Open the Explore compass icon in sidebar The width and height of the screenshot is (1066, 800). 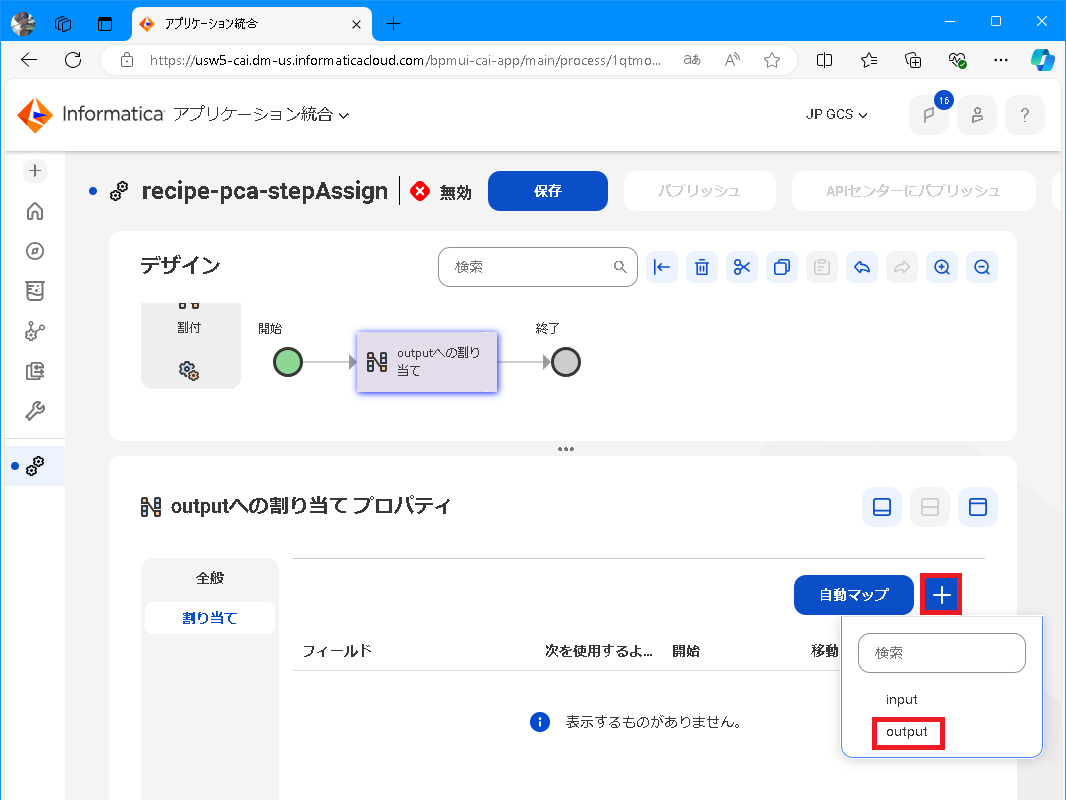point(35,251)
